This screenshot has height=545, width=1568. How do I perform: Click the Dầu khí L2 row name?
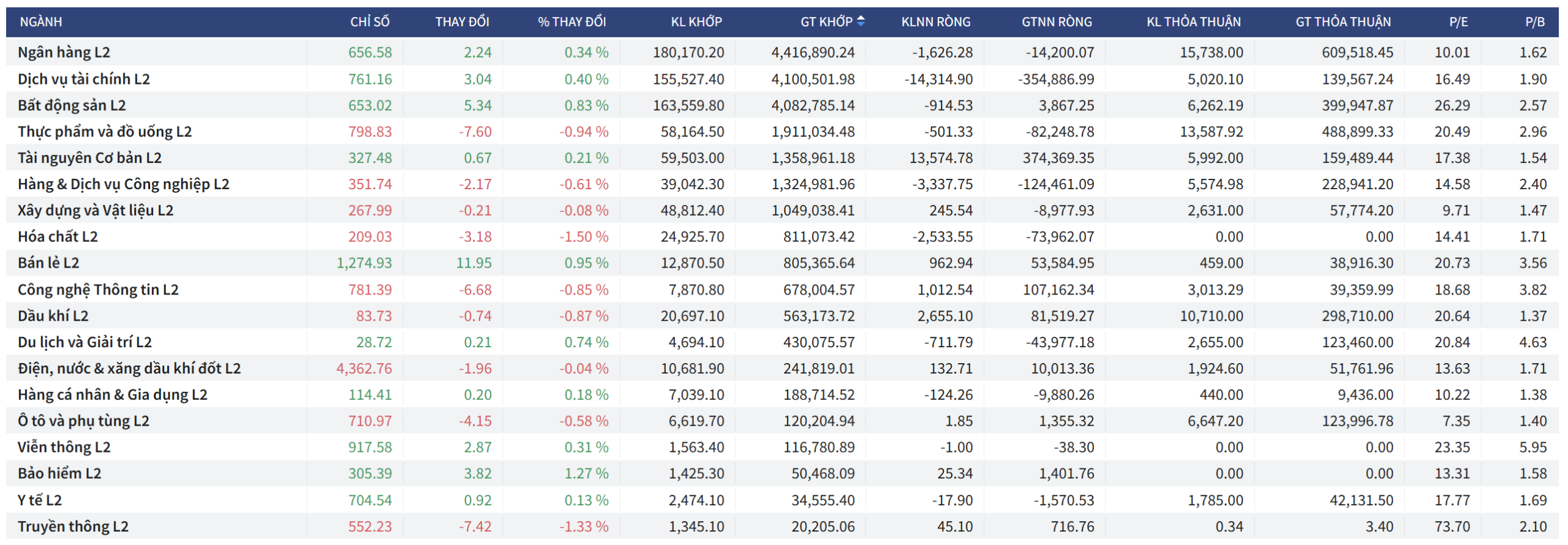[x=53, y=316]
